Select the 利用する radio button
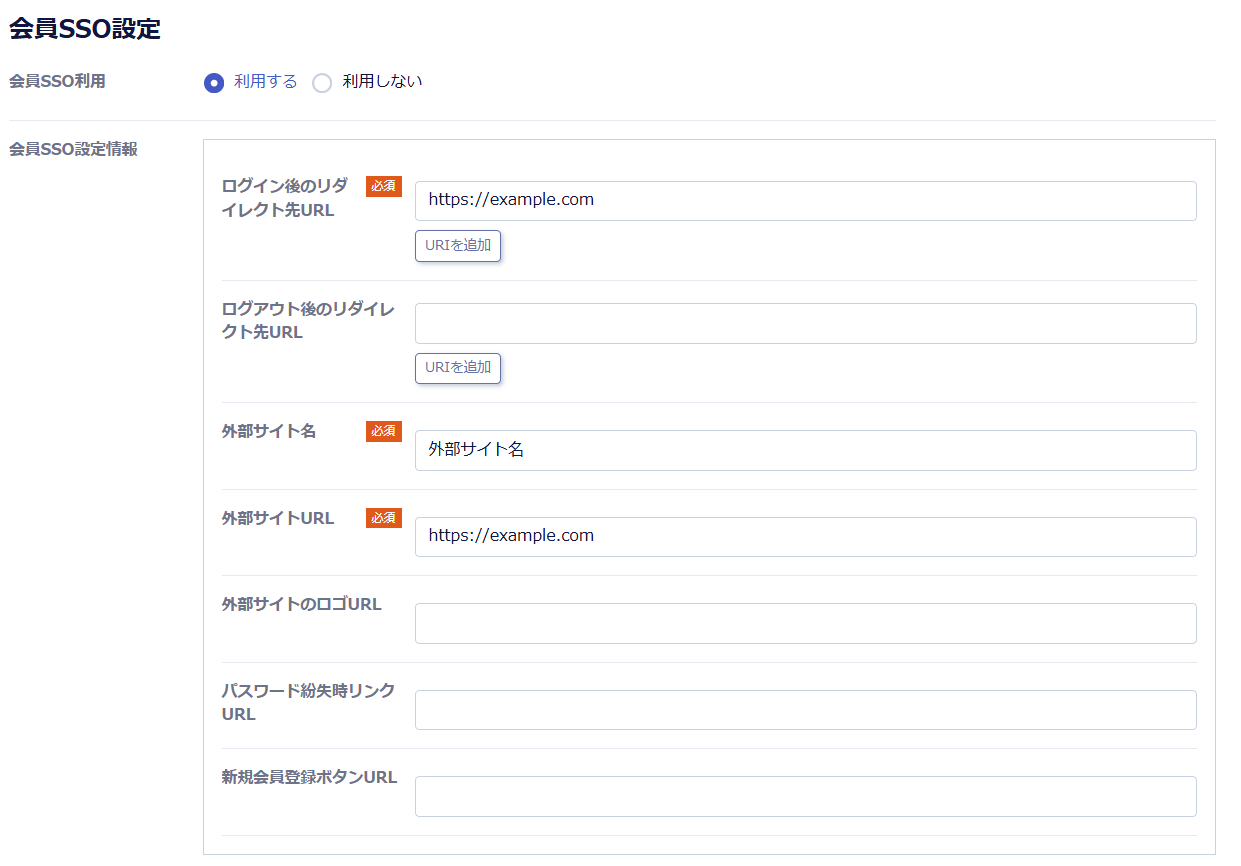 (214, 83)
